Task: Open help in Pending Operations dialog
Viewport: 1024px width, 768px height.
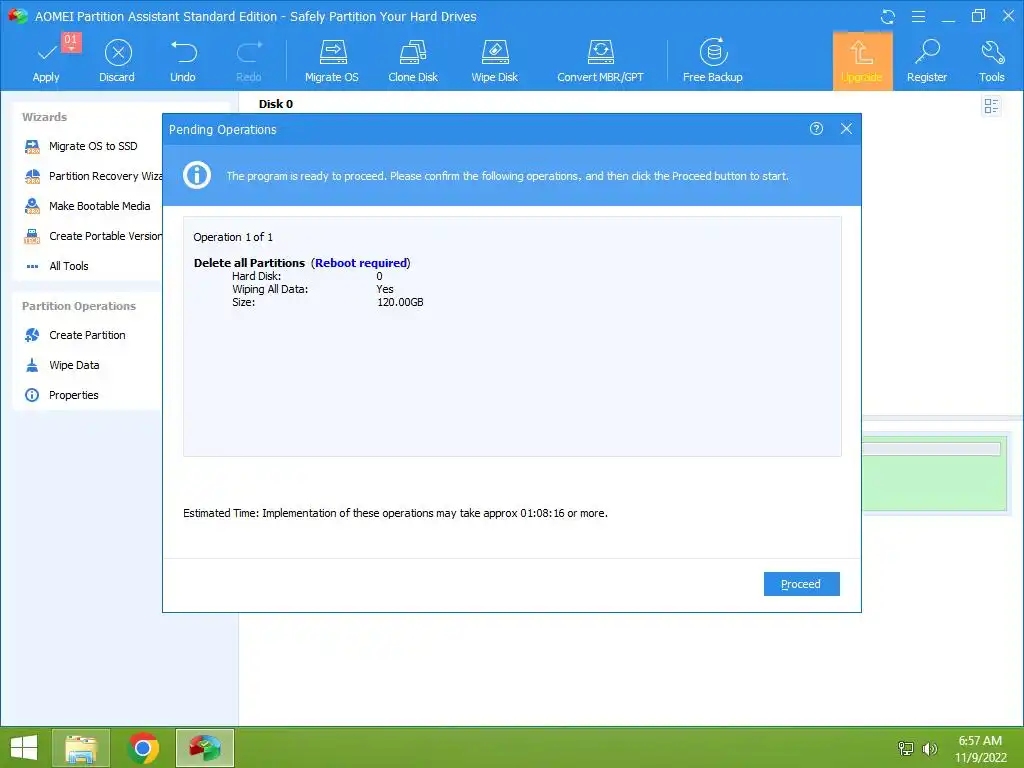Action: pos(816,129)
